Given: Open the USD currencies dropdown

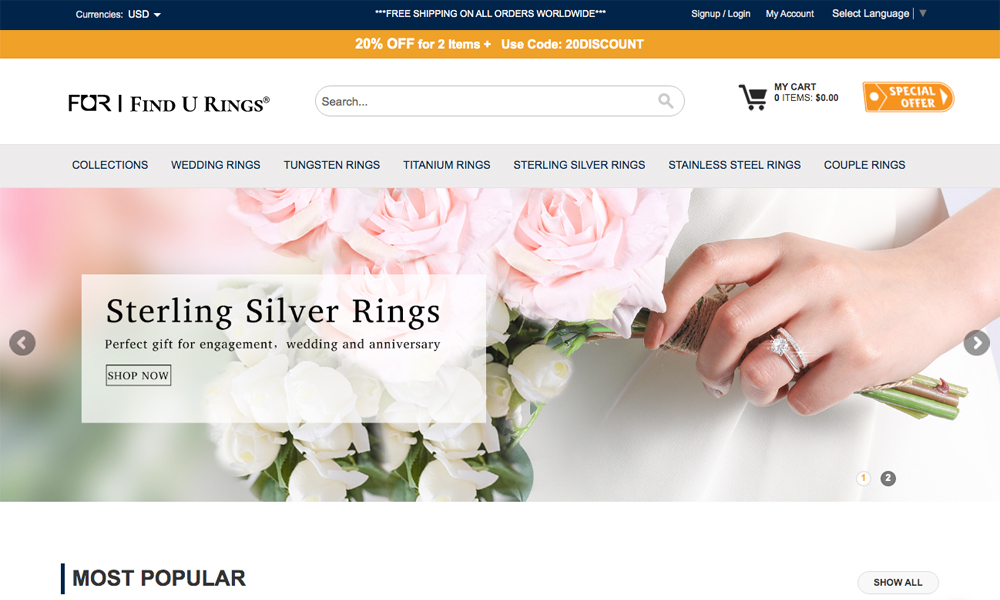Looking at the screenshot, I should [144, 14].
